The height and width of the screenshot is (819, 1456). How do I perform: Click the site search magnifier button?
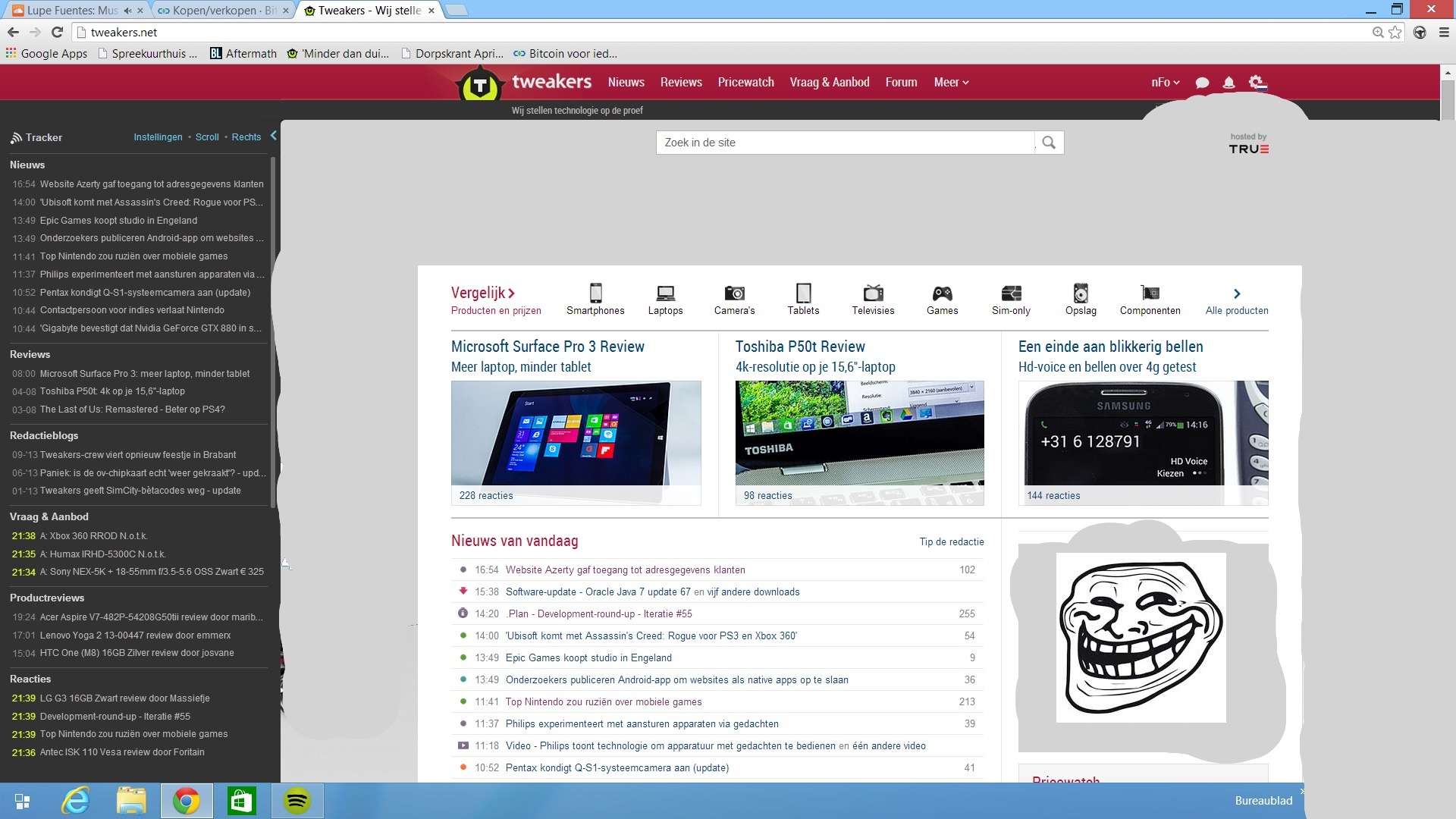1049,143
